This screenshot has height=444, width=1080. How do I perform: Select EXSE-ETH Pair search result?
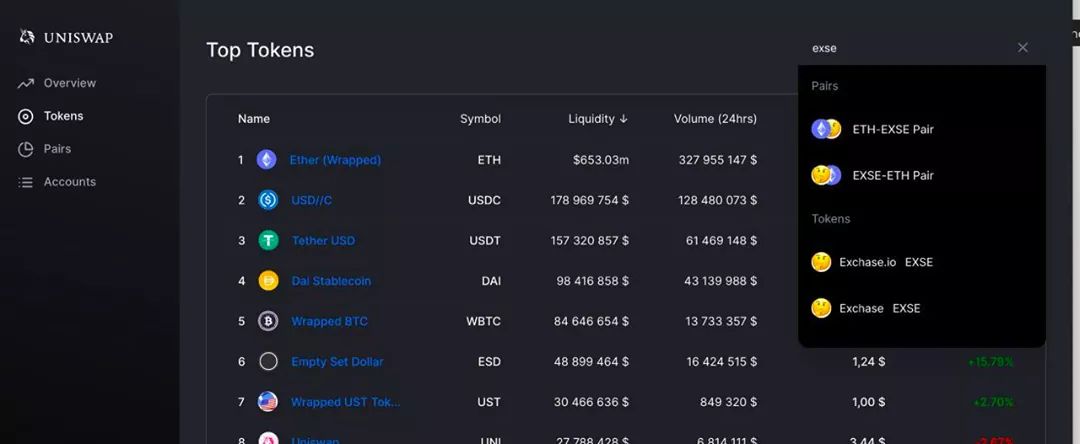click(x=892, y=175)
